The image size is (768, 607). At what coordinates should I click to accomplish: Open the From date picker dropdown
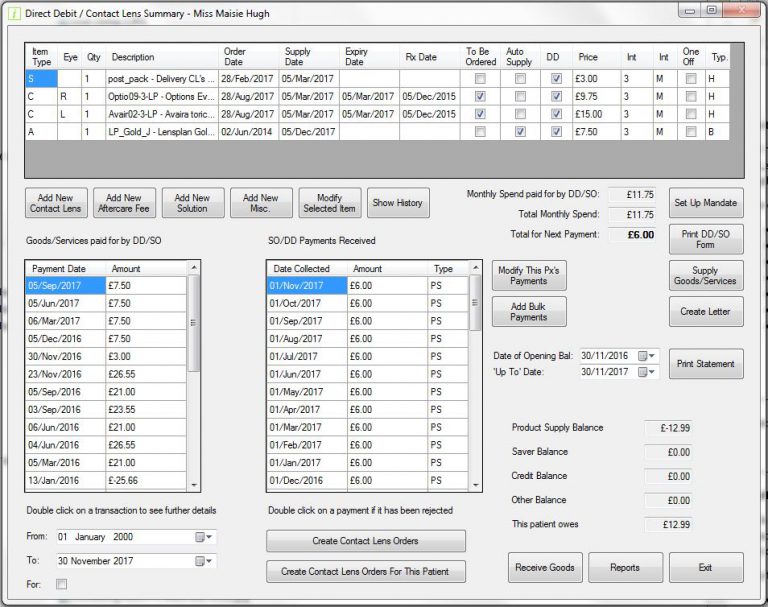204,537
